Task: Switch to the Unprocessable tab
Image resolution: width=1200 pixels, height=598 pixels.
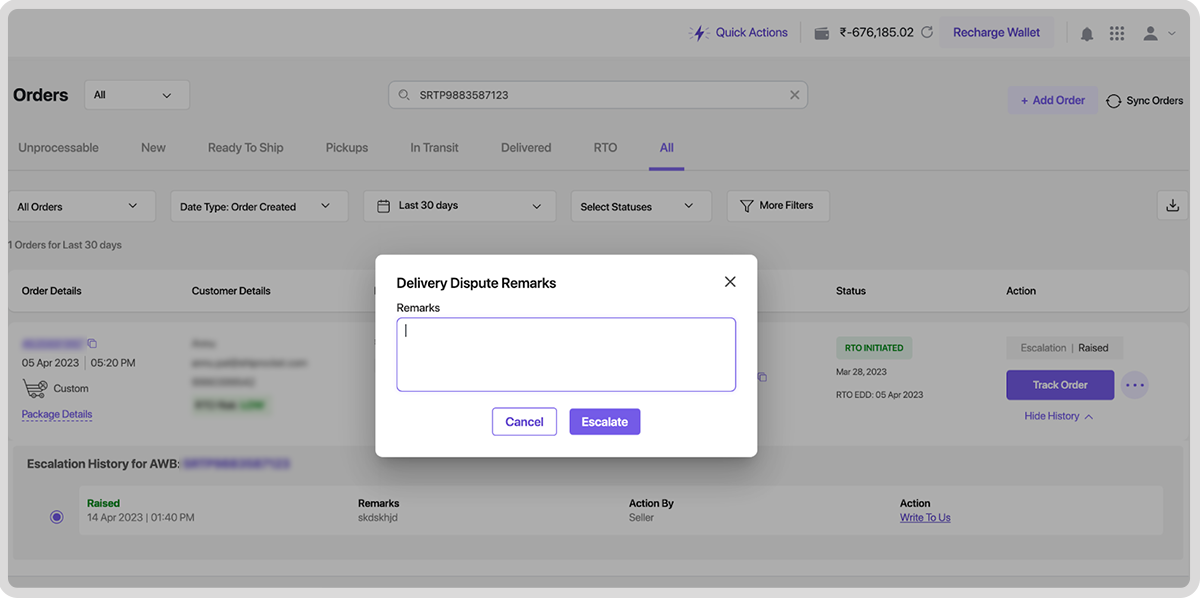Action: pyautogui.click(x=58, y=147)
